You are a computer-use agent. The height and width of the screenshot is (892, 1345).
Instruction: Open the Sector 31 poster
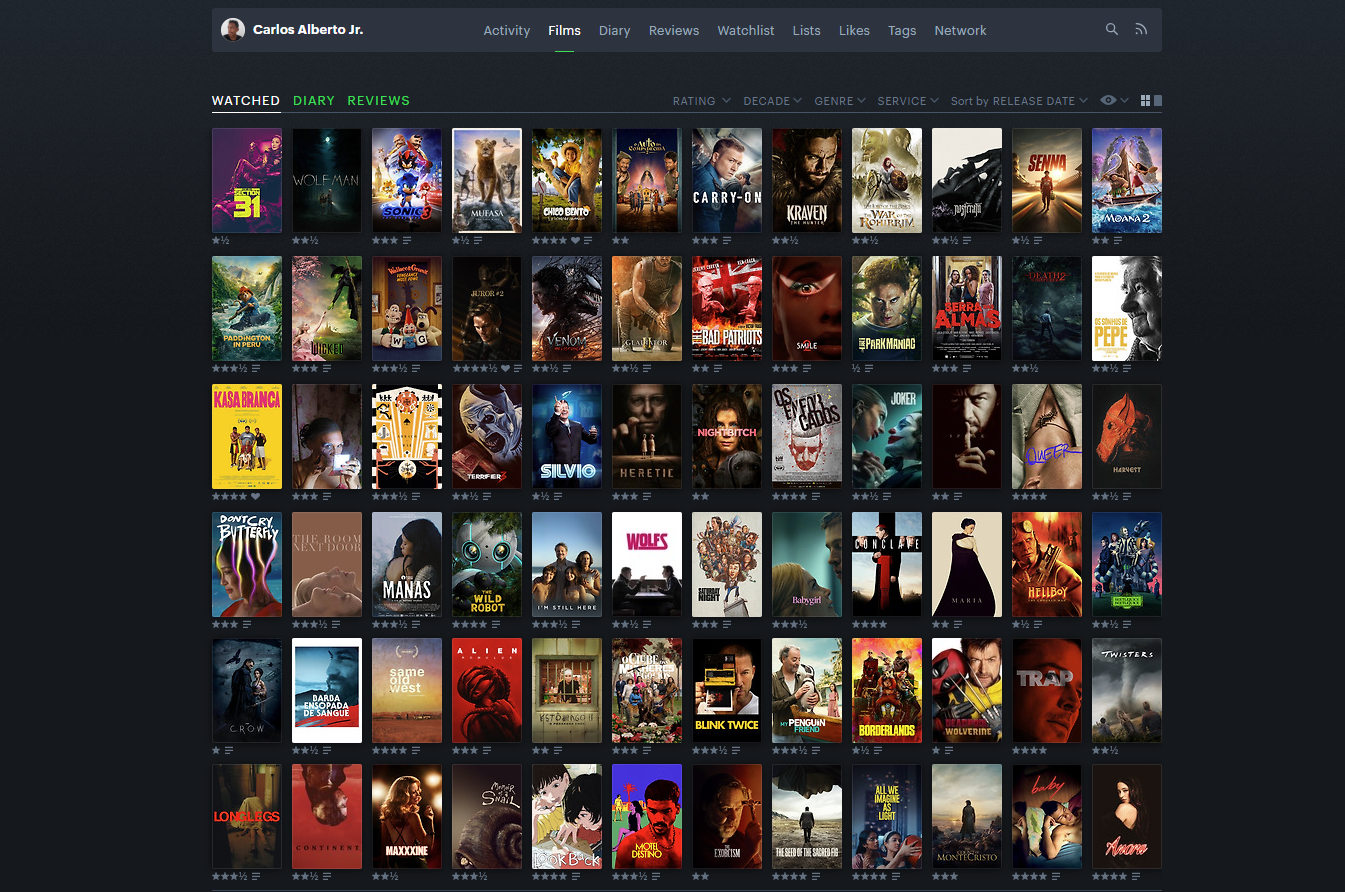[247, 180]
